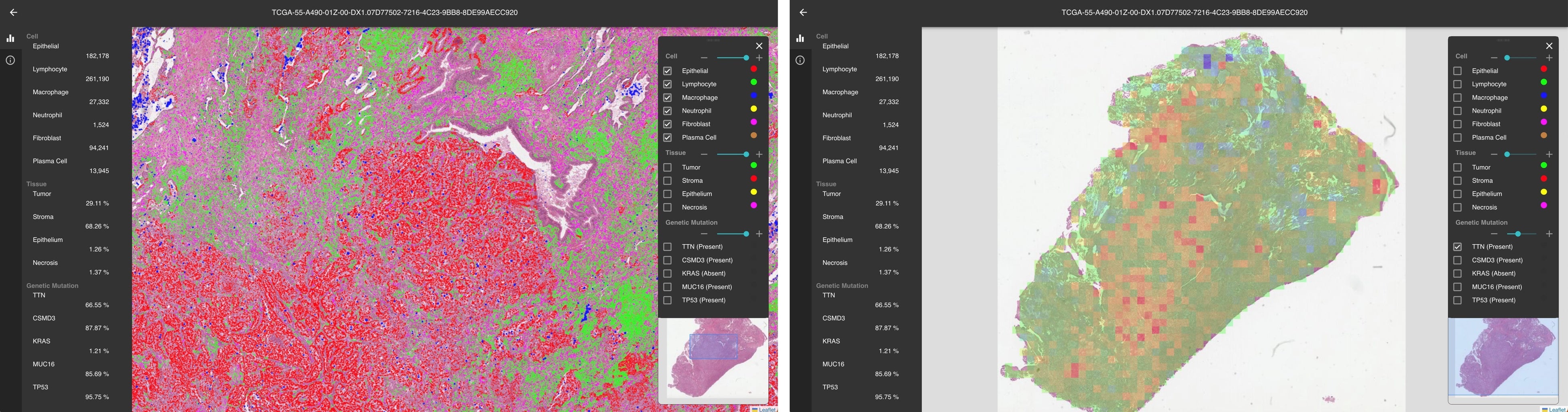Enable Necrosis tissue overlay in left viewer
The image size is (1568, 412).
pyautogui.click(x=668, y=207)
